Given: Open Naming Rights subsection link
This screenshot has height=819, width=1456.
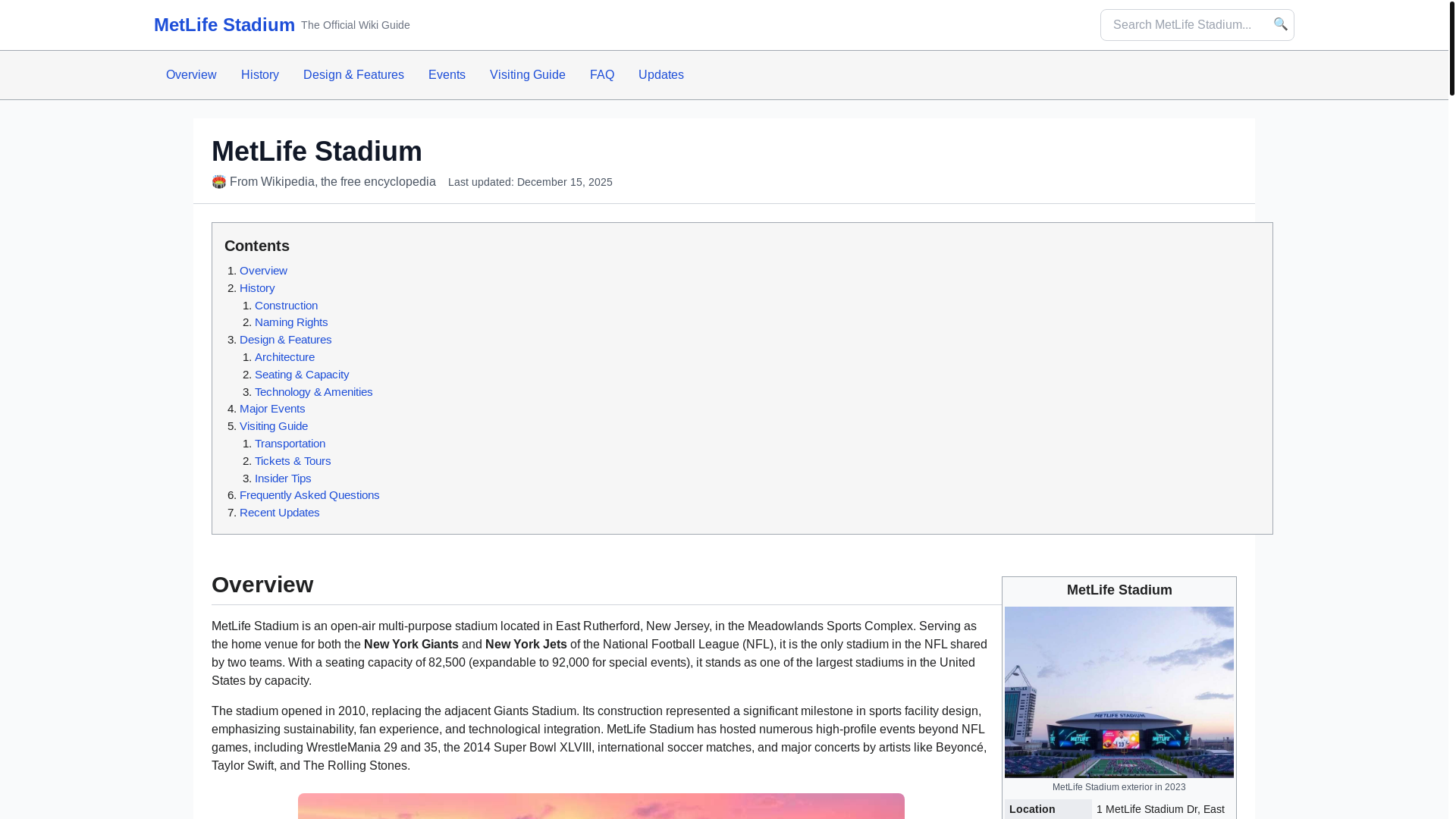Looking at the screenshot, I should 291,322.
